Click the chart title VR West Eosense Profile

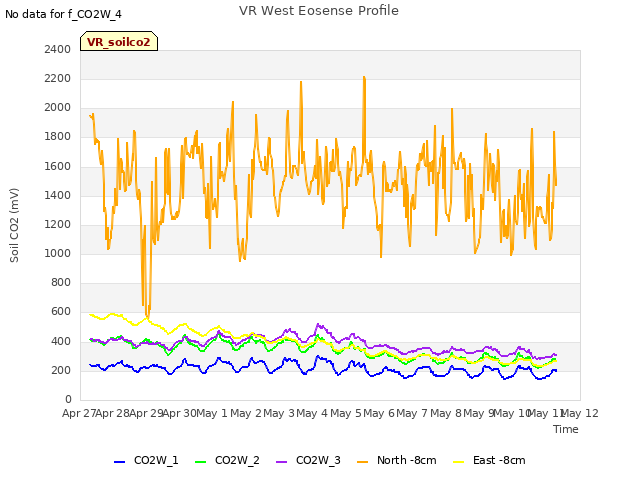click(319, 11)
